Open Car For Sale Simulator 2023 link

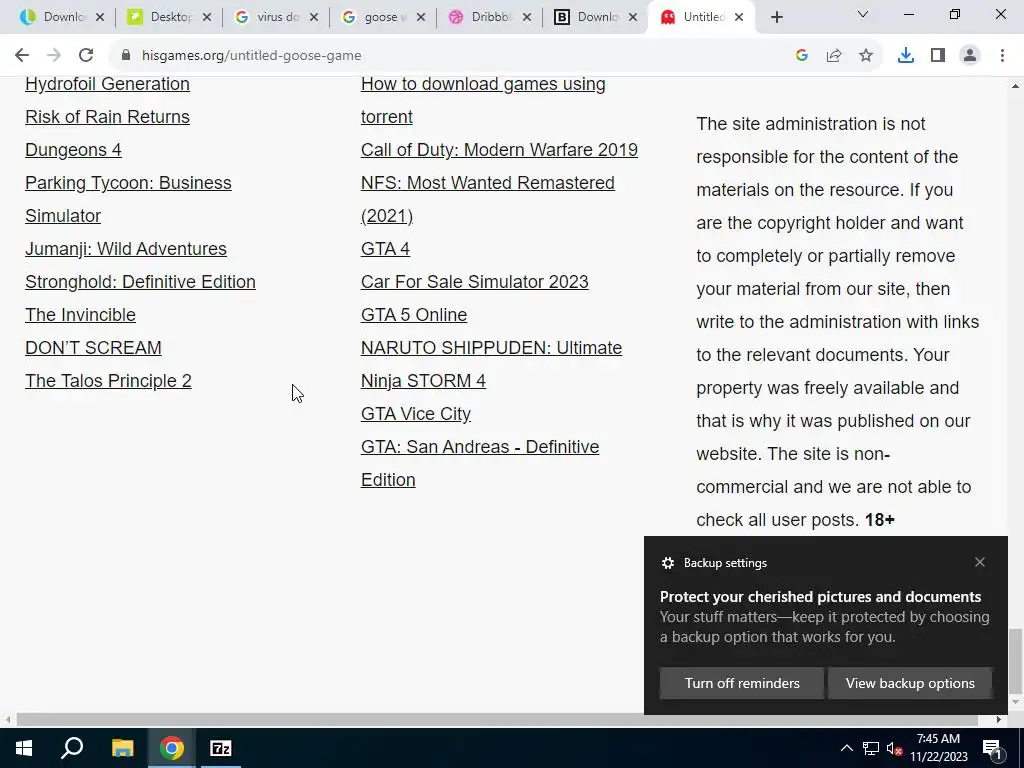(x=475, y=282)
